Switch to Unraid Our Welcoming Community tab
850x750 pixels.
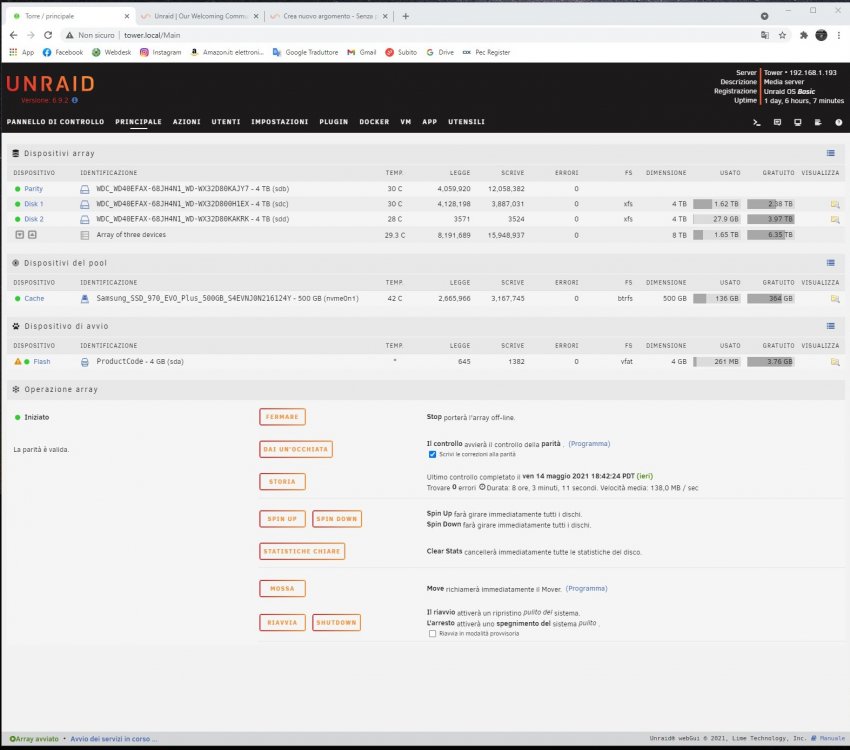coord(199,16)
